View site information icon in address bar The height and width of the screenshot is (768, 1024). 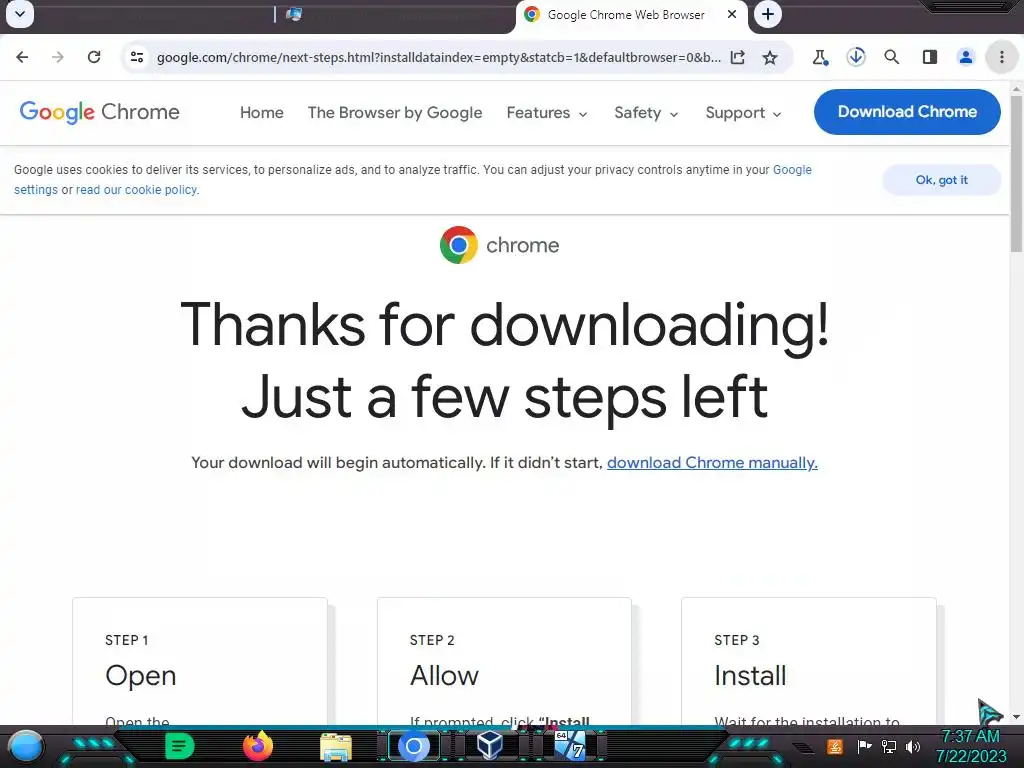(137, 57)
